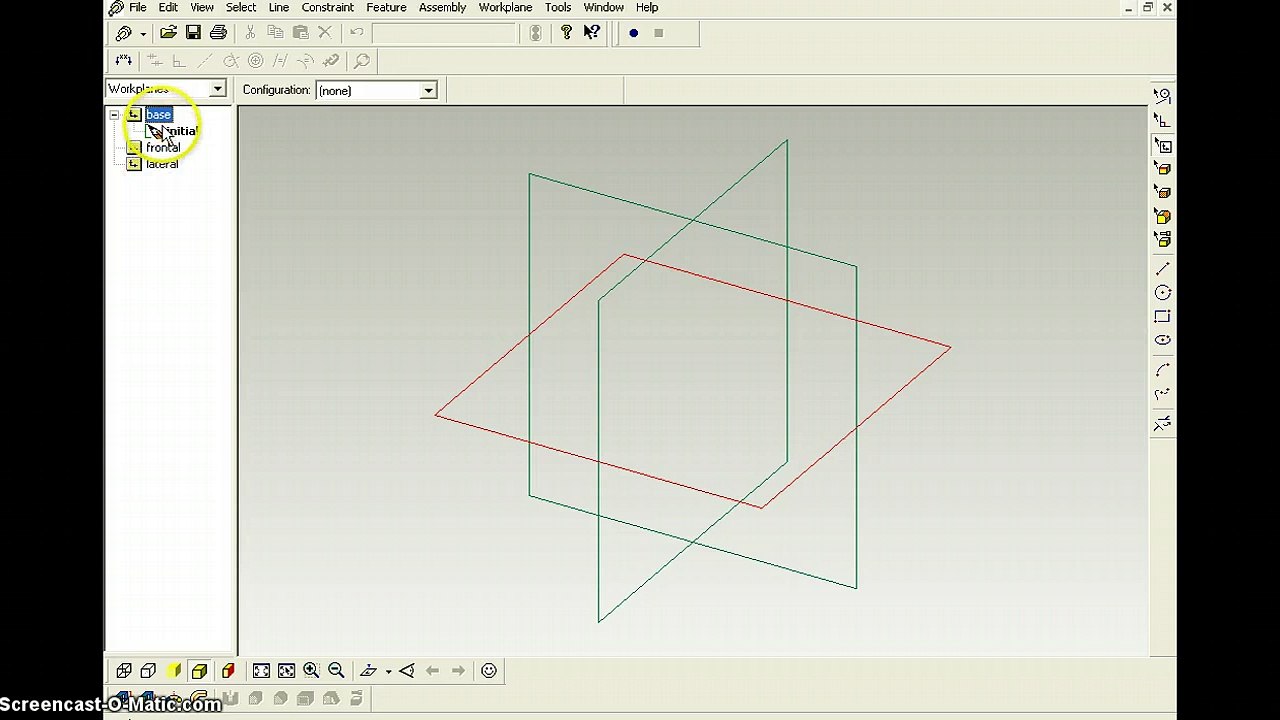The width and height of the screenshot is (1280, 720).
Task: Open the Edit menu
Action: 168,7
